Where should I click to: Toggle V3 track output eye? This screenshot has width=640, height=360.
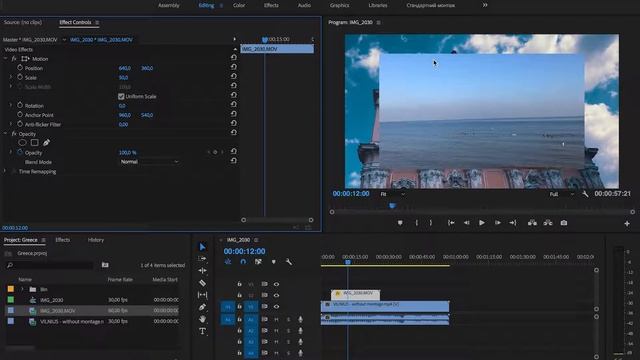(x=276, y=284)
